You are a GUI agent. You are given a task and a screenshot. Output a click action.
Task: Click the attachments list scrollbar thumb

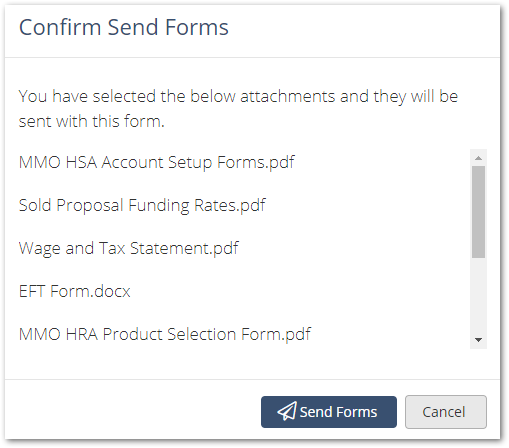click(478, 212)
